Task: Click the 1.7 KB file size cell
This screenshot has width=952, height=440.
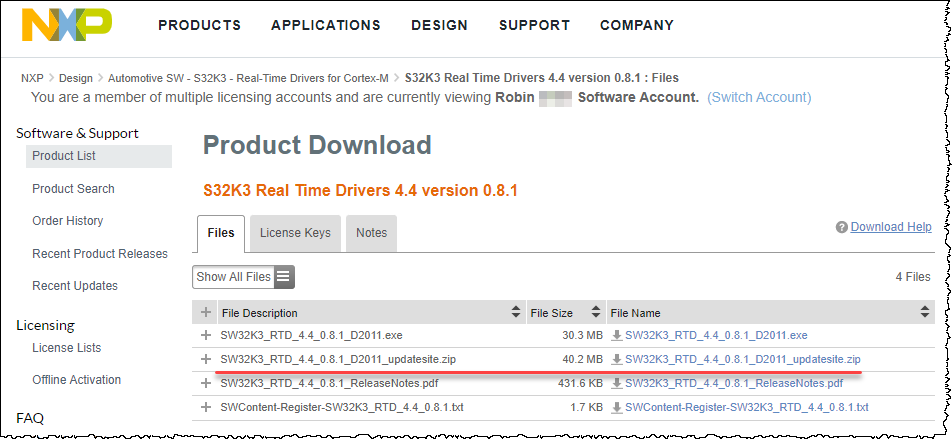Action: pyautogui.click(x=586, y=407)
